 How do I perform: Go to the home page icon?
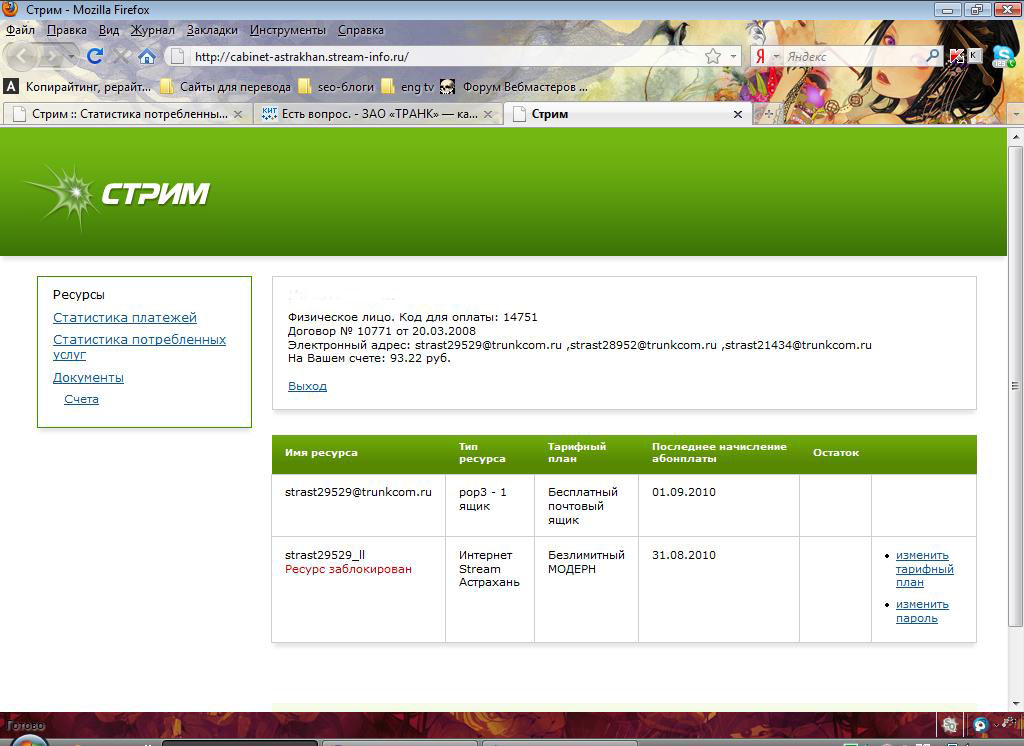pos(147,57)
